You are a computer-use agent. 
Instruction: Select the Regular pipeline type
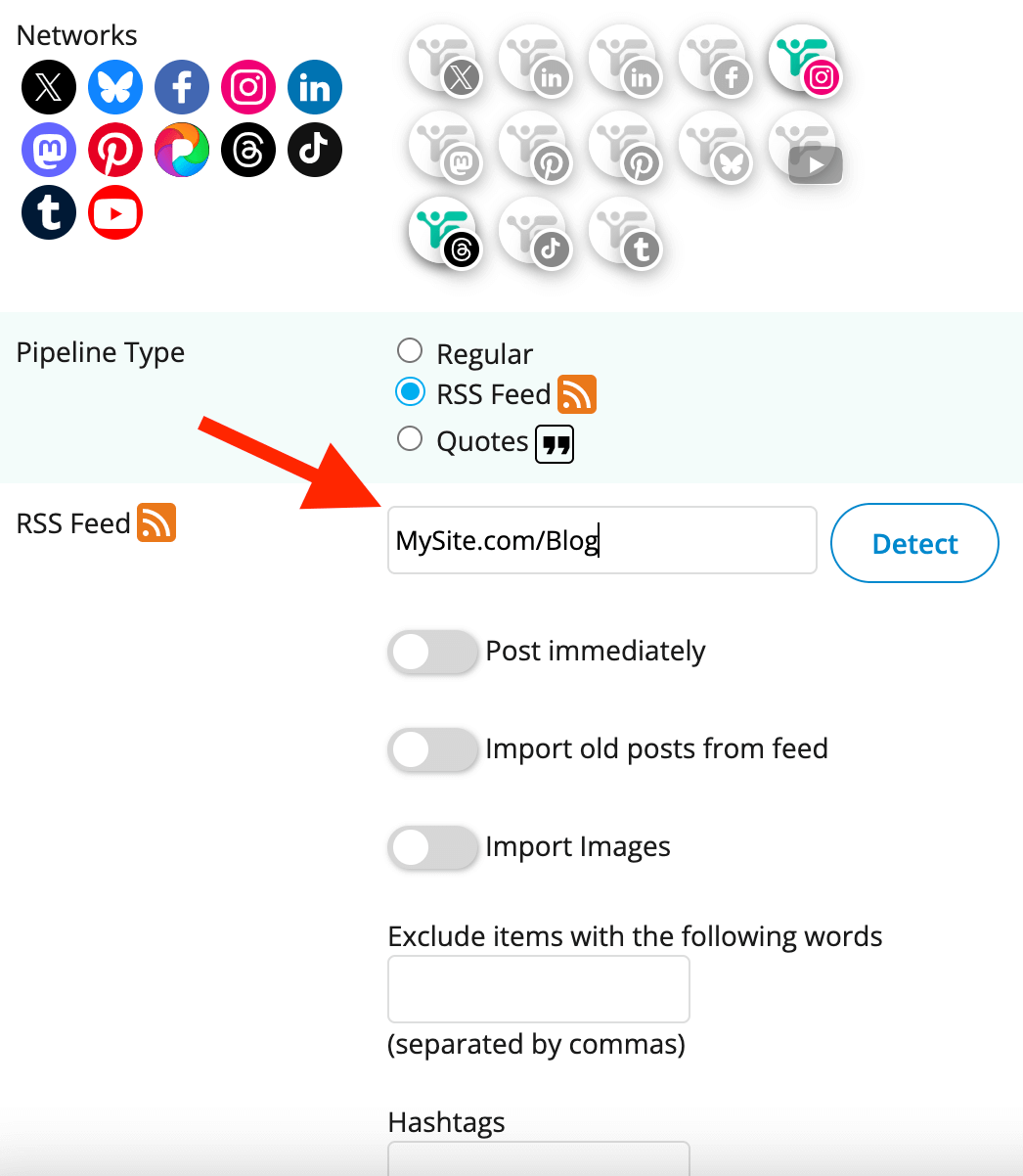[410, 350]
